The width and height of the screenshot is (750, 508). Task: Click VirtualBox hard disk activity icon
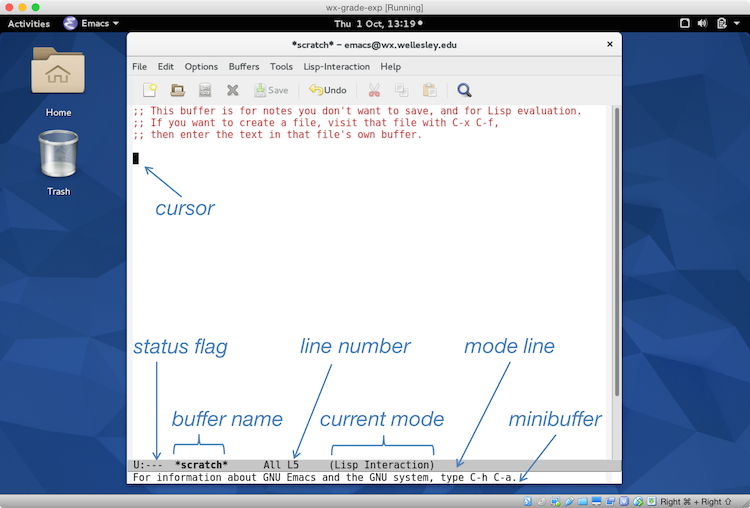pos(527,501)
